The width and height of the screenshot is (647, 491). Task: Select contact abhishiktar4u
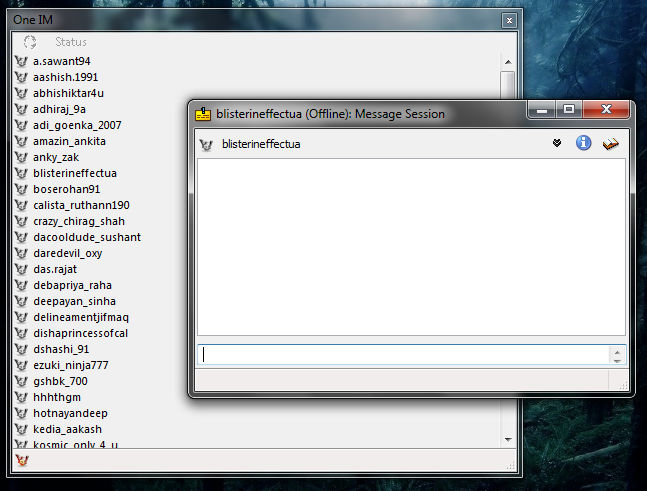click(68, 93)
